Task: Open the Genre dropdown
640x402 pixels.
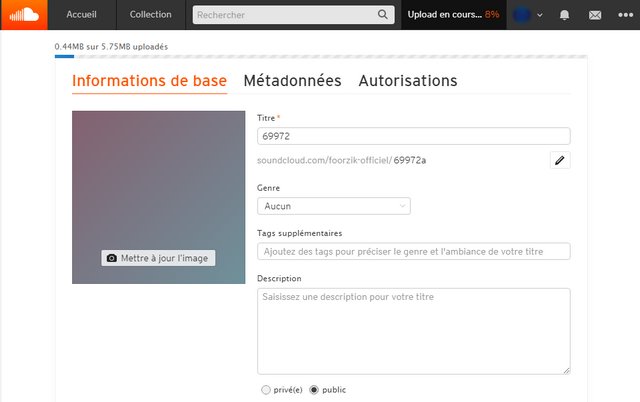Action: (x=334, y=206)
